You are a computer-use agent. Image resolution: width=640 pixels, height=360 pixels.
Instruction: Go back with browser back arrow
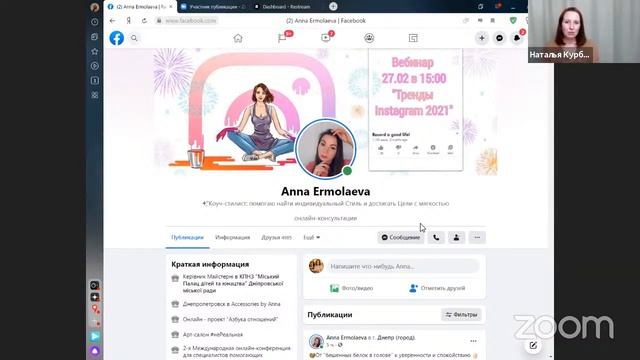113,20
